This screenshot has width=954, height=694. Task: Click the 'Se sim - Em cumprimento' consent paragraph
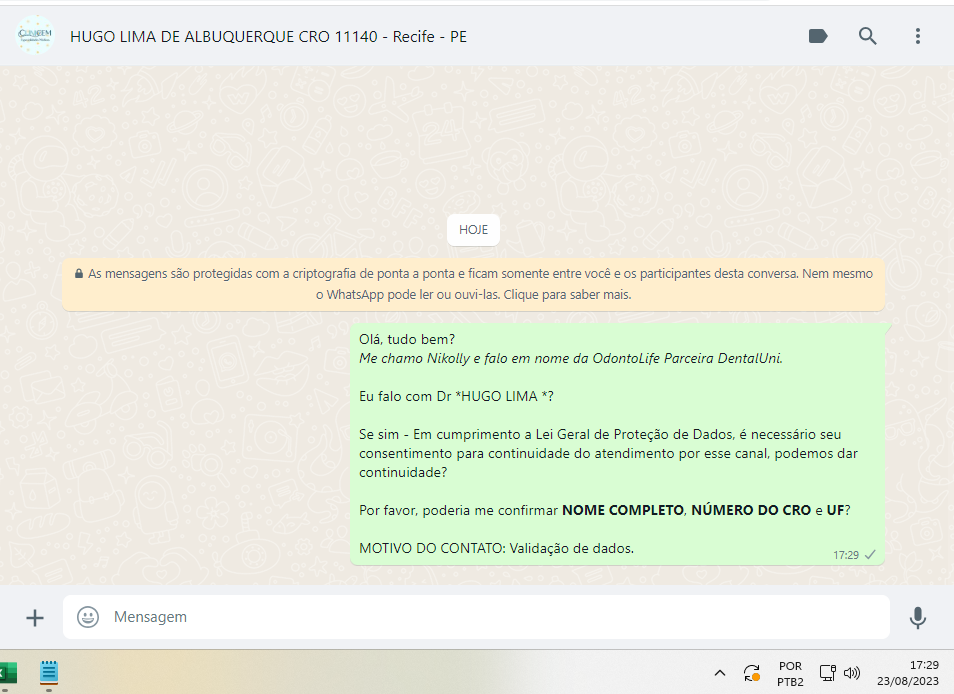pos(608,453)
